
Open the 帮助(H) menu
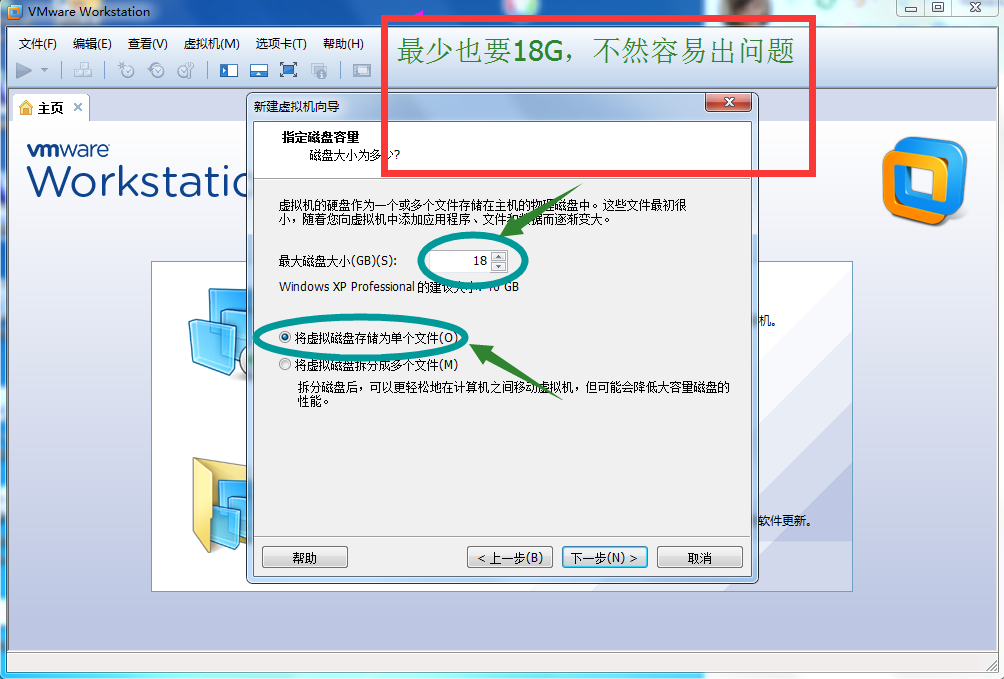[343, 44]
